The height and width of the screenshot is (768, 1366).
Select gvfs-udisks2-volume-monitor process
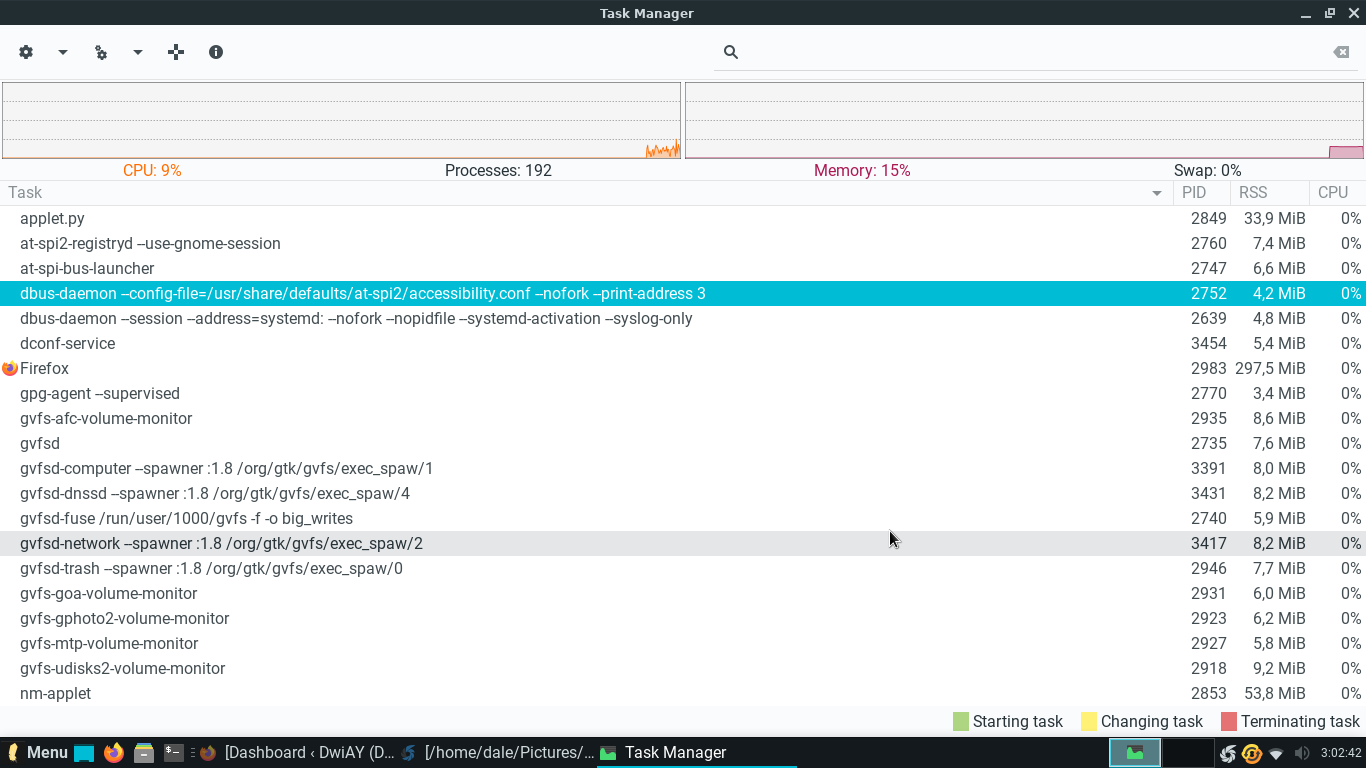pos(683,668)
